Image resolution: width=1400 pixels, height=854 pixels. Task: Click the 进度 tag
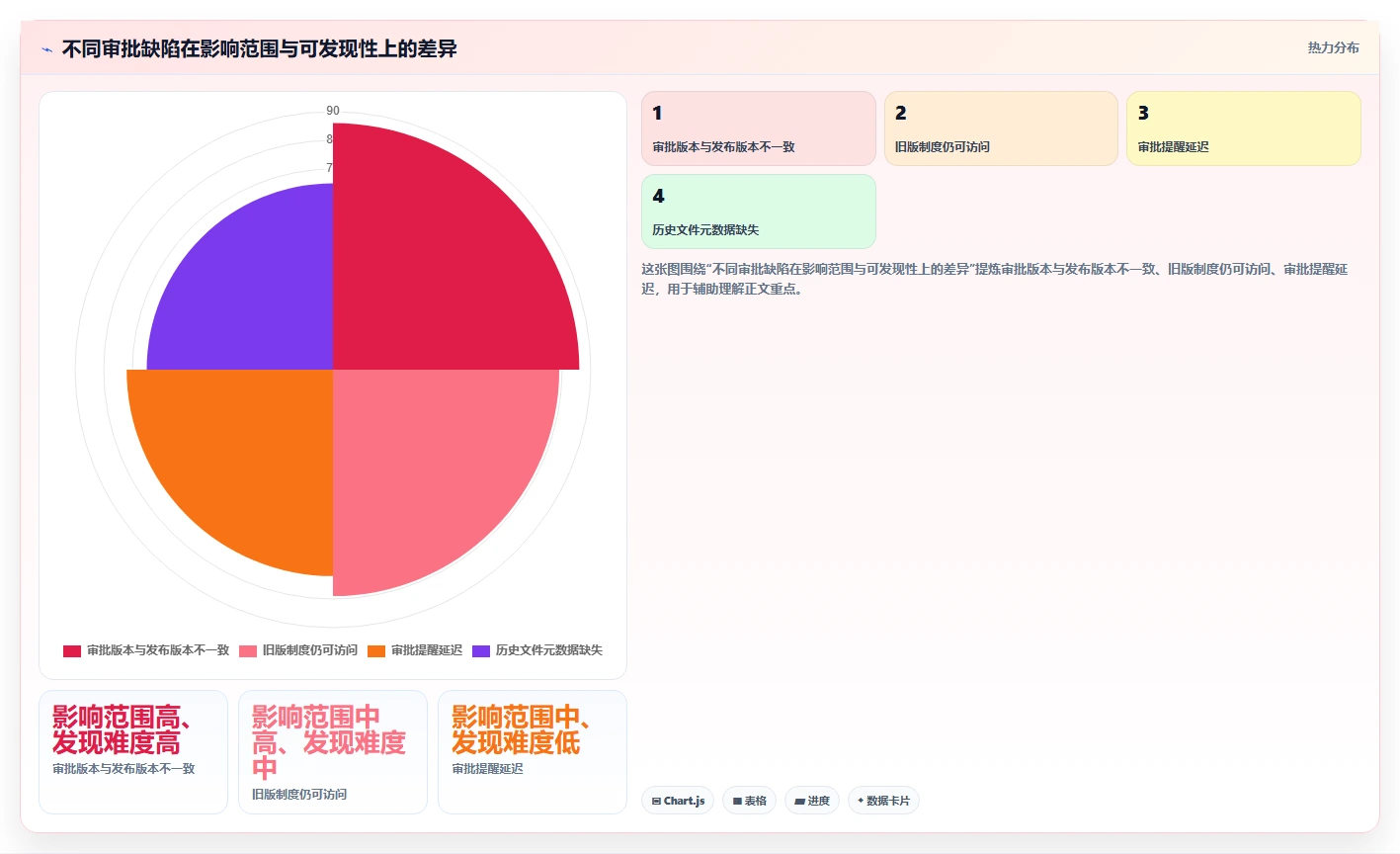(x=812, y=801)
